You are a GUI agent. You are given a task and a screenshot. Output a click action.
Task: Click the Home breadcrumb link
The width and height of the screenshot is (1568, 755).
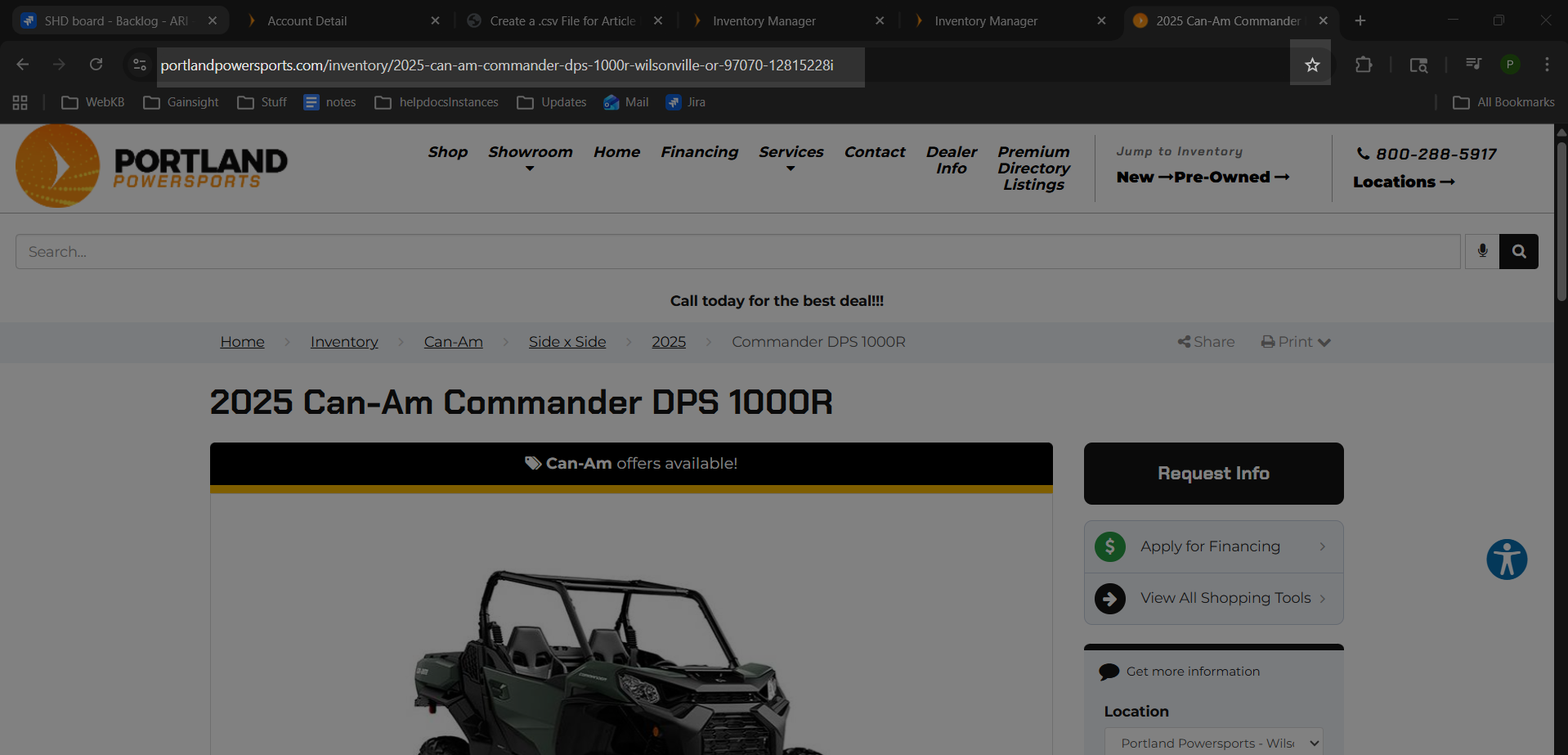click(243, 342)
